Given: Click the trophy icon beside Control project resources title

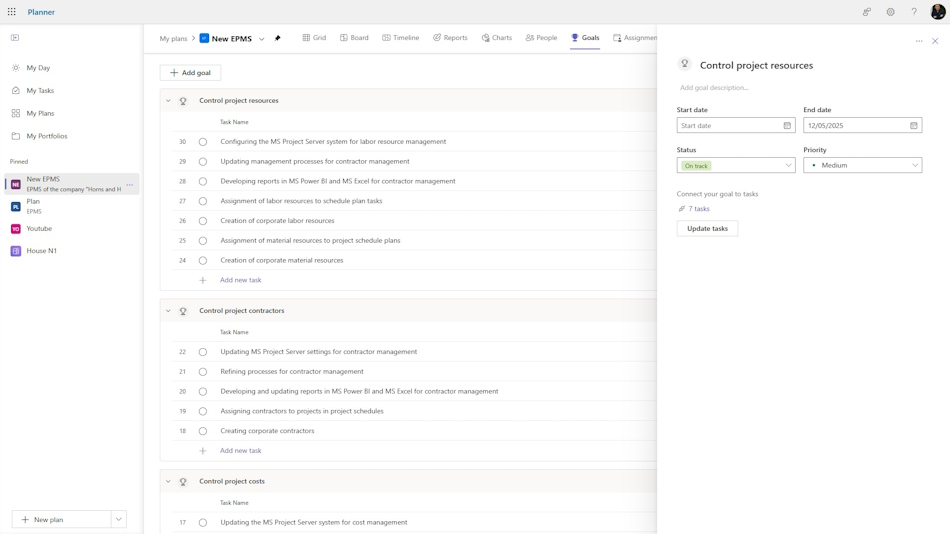Looking at the screenshot, I should tap(685, 64).
